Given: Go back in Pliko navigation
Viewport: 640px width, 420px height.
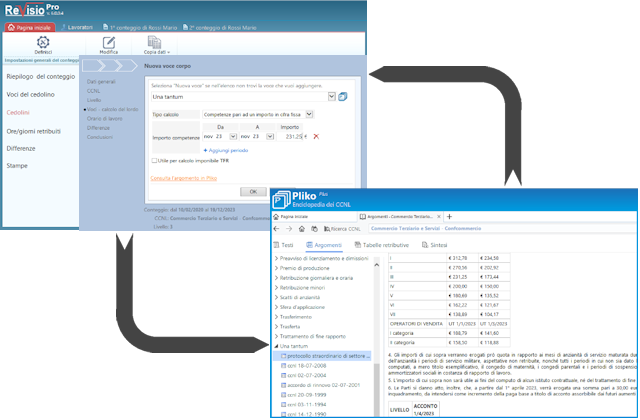Looking at the screenshot, I should (276, 229).
